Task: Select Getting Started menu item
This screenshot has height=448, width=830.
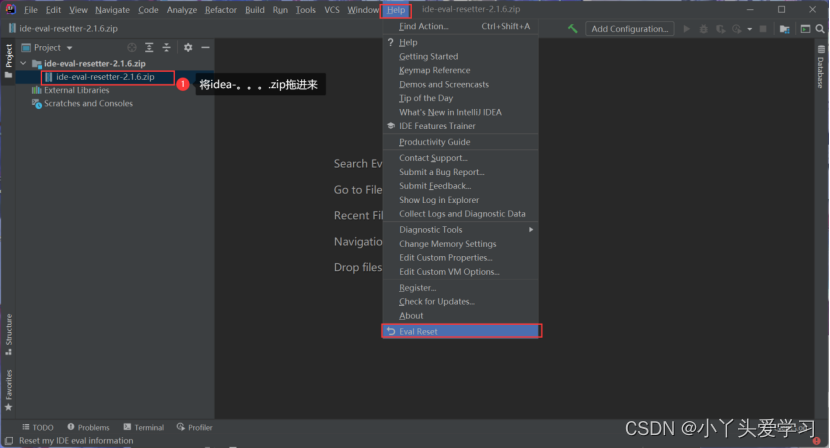Action: pyautogui.click(x=461, y=56)
